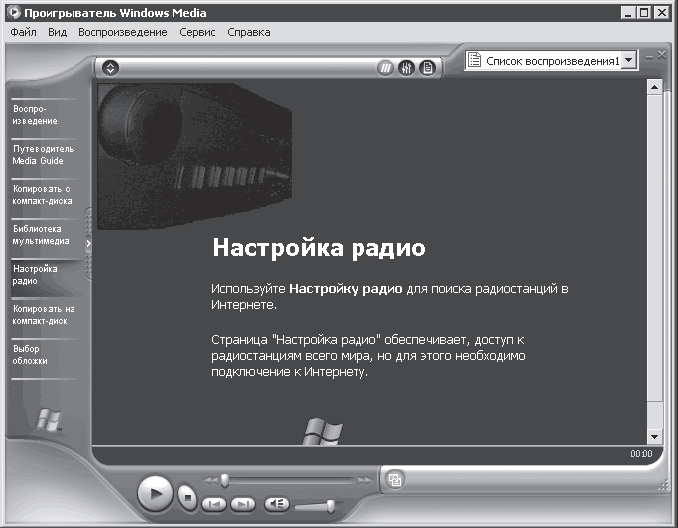The image size is (678, 528).
Task: Click the scrollbar up arrow
Action: click(655, 87)
